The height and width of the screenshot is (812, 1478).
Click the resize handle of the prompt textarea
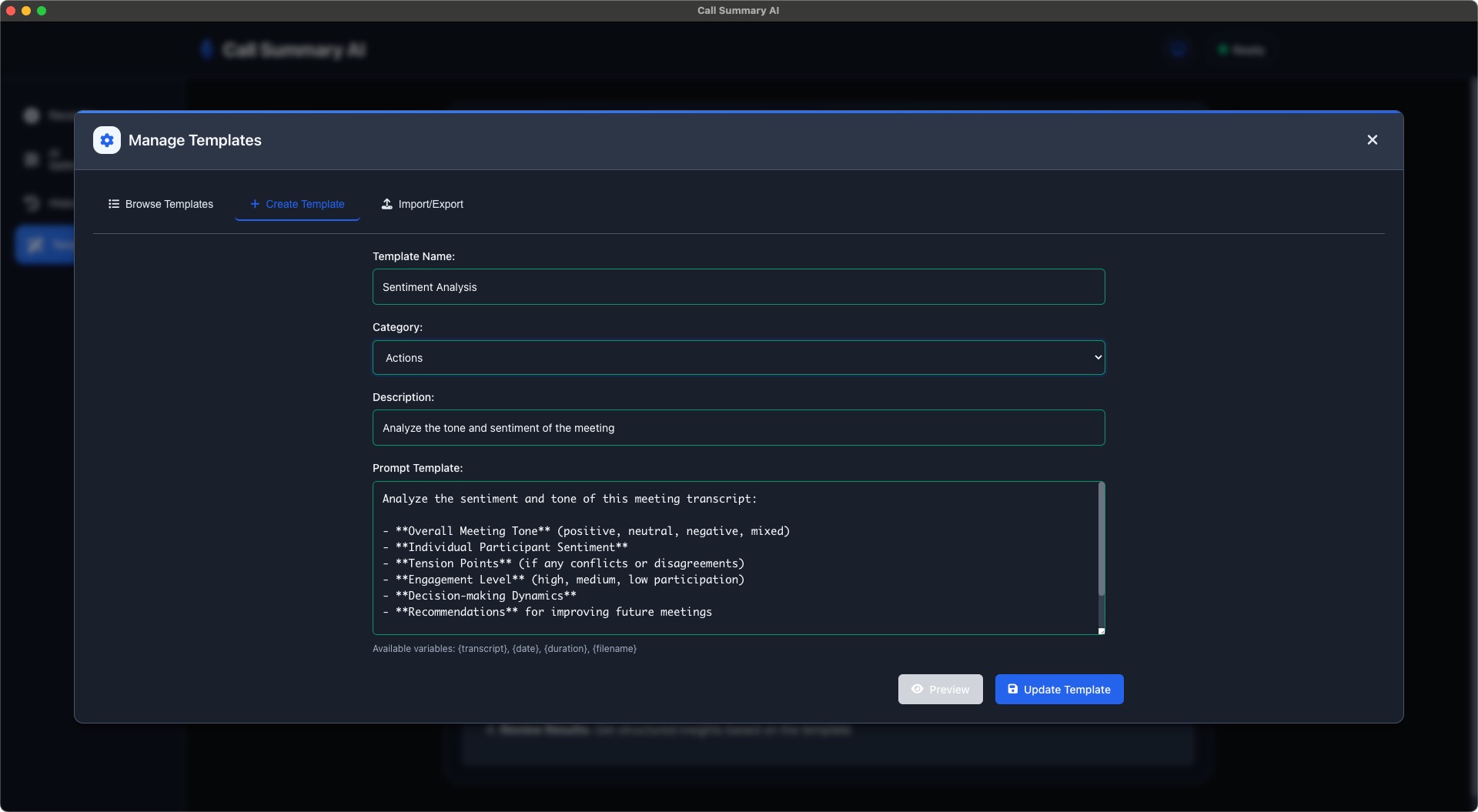pos(1101,631)
